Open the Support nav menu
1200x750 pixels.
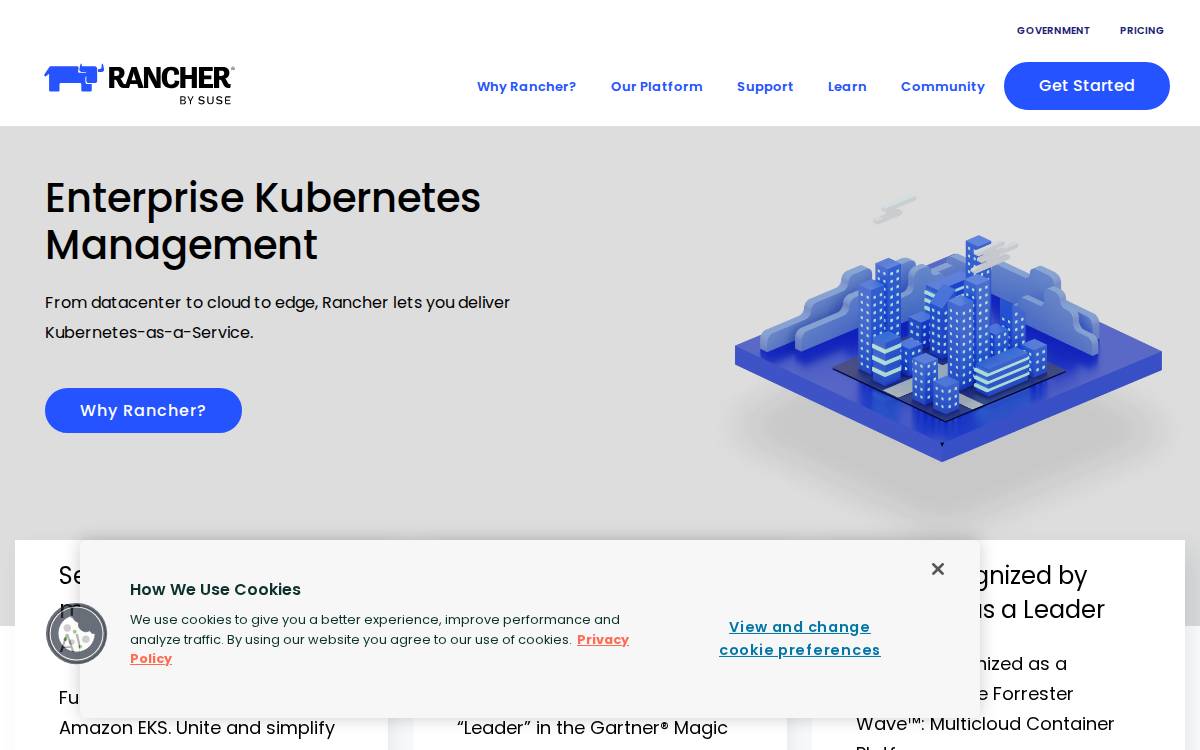765,87
